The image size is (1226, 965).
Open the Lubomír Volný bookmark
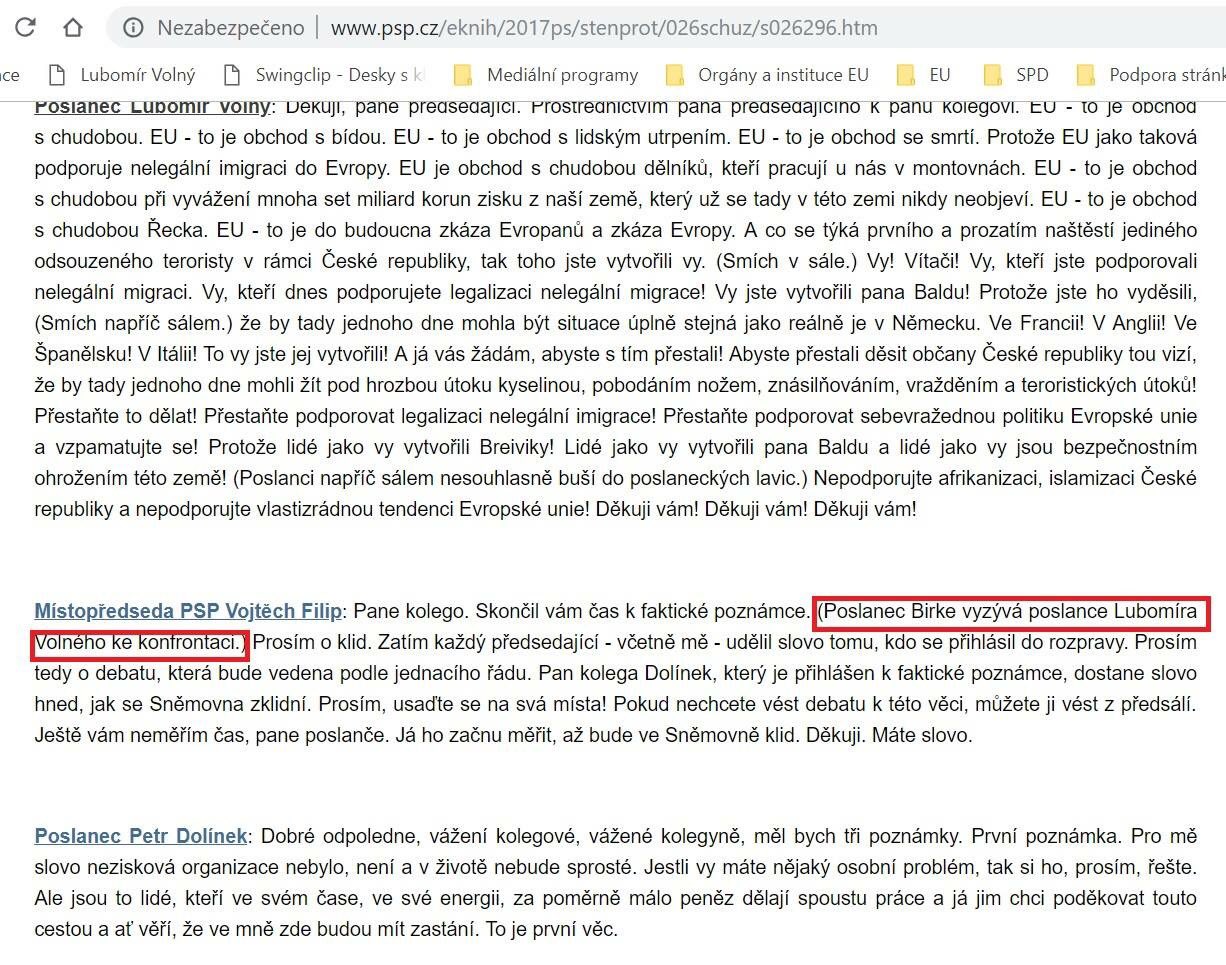click(x=122, y=74)
